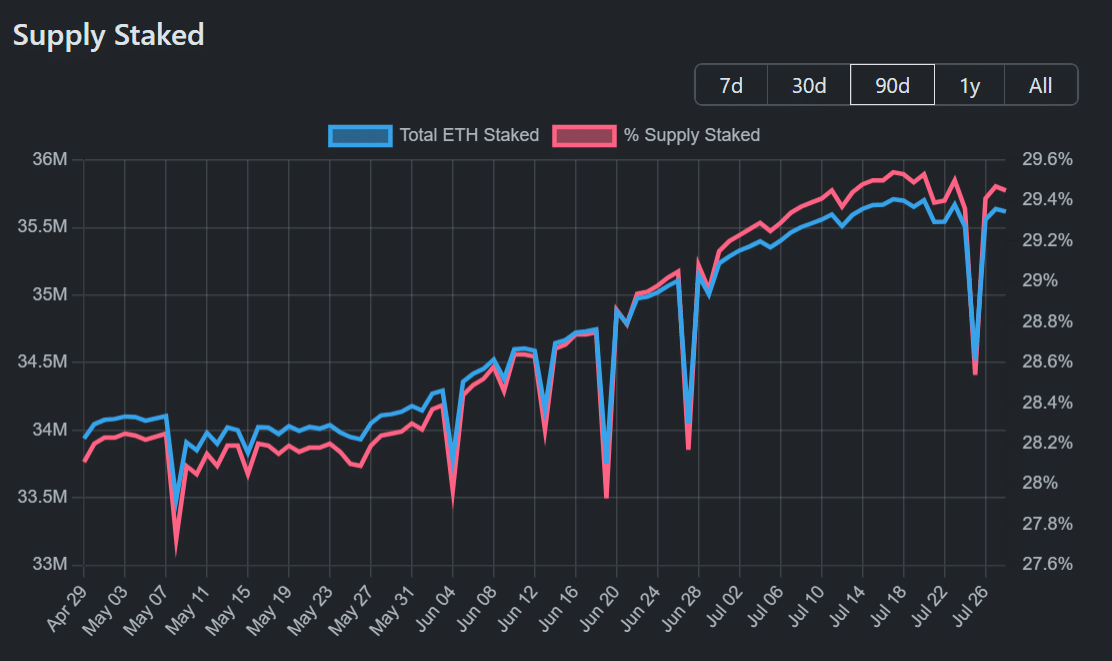Click the 29% right axis label
Screen dimensions: 1112x661
click(1039, 281)
